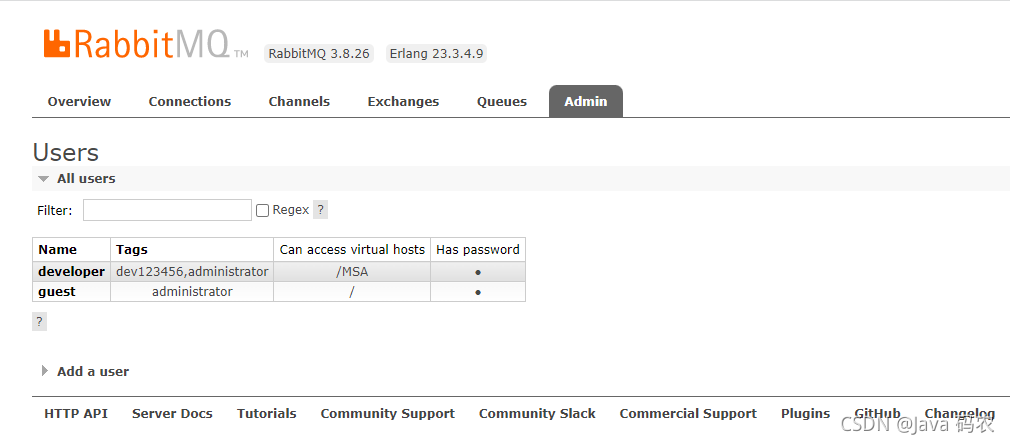This screenshot has height=444, width=1010.
Task: Click the /MSA virtual host cell
Action: point(352,272)
